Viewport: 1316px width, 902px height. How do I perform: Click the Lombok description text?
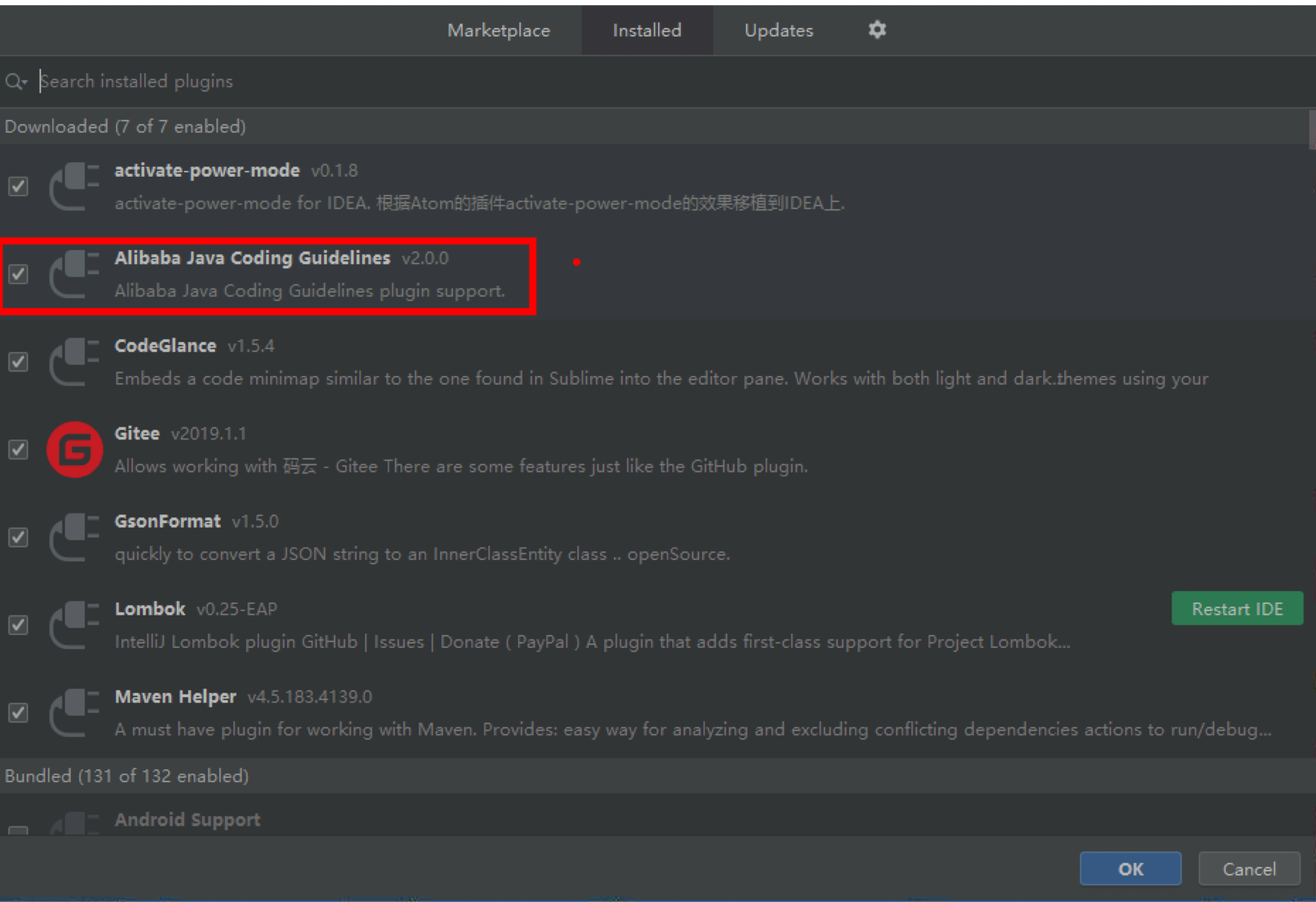(592, 642)
